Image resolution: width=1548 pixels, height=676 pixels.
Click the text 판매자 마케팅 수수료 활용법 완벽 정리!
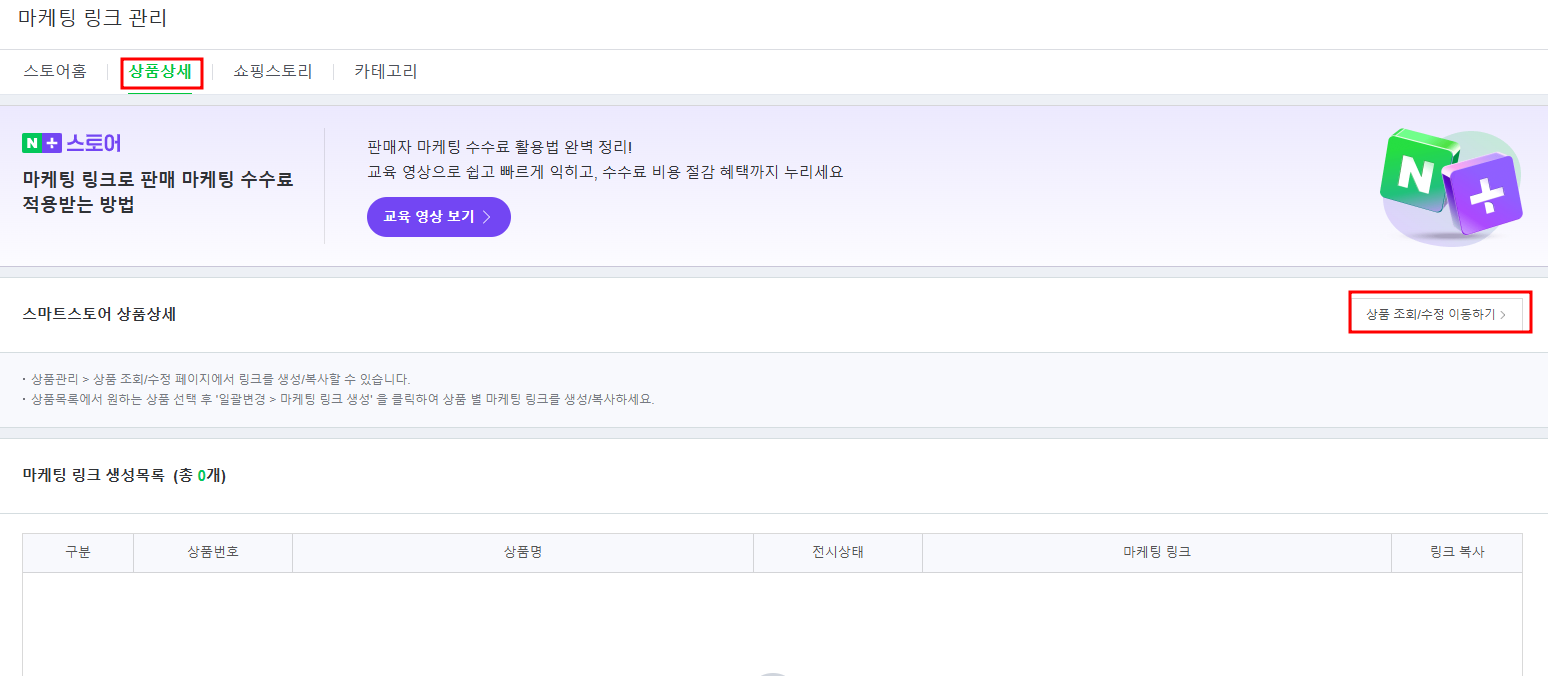500,147
